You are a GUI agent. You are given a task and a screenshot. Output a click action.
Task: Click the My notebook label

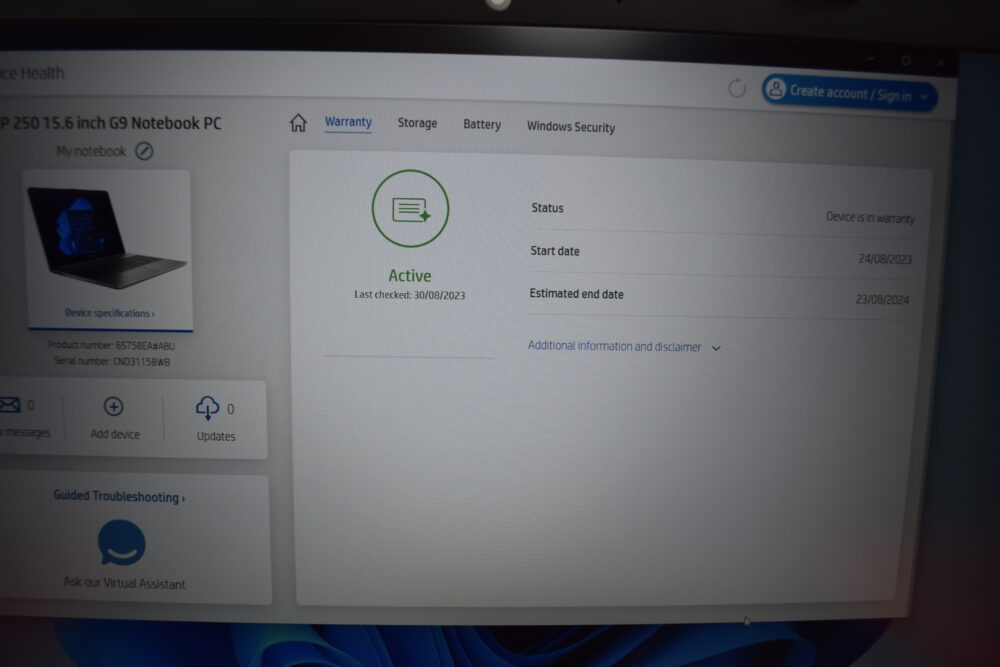(x=91, y=151)
